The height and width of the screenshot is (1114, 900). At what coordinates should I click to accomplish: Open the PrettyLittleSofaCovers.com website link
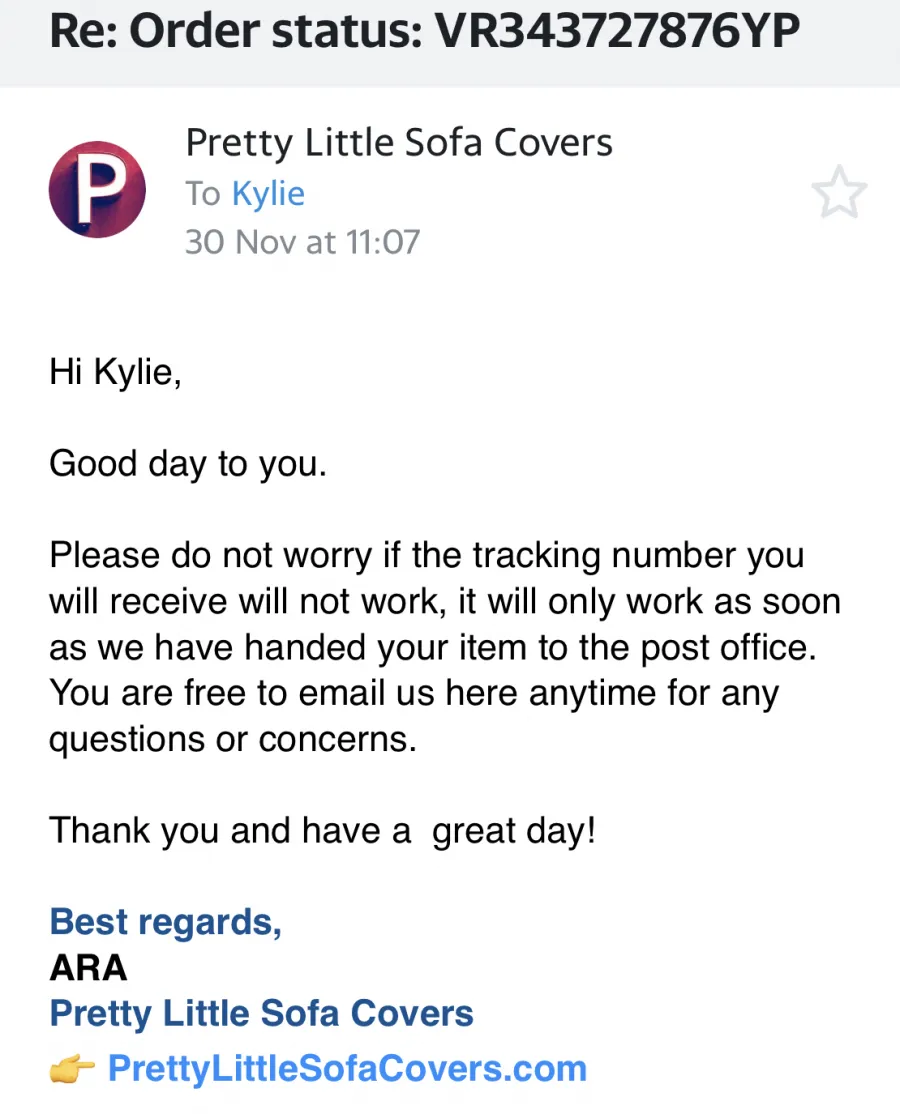pyautogui.click(x=347, y=1069)
